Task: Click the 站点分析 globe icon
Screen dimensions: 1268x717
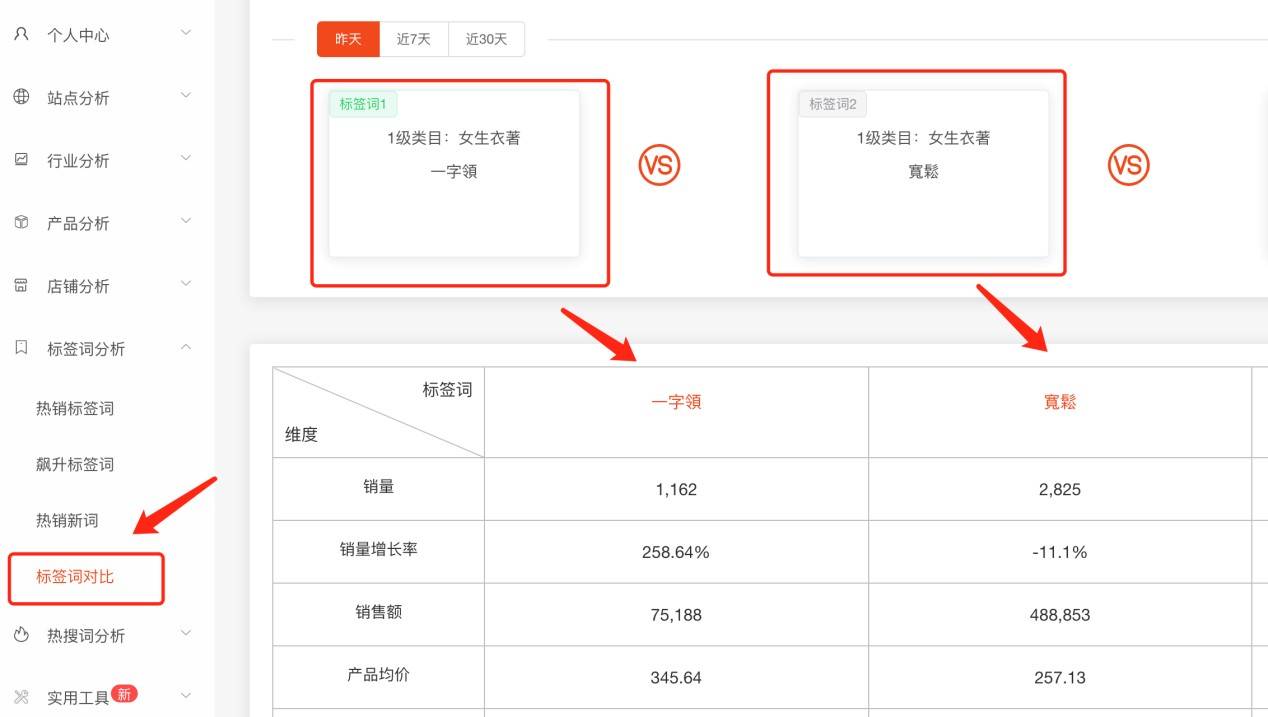Action: tap(21, 97)
